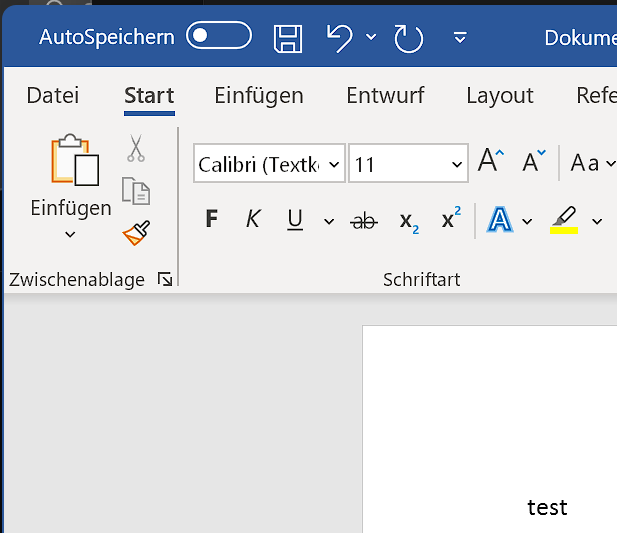This screenshot has width=617, height=533.
Task: Toggle bold with the F button
Action: (x=211, y=220)
